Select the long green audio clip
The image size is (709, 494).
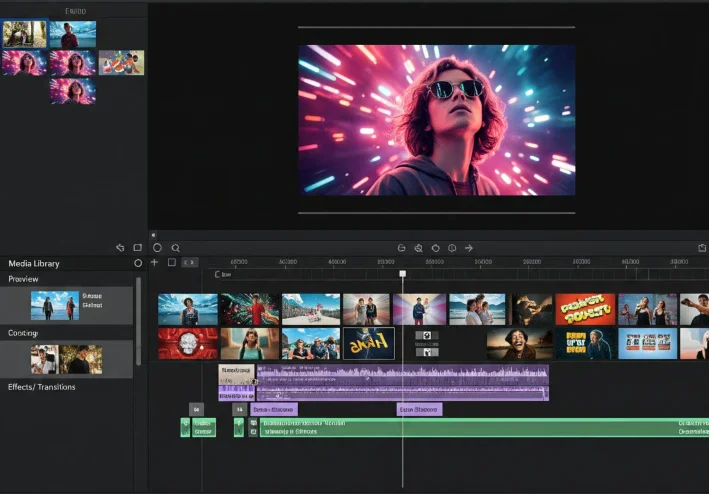(484, 428)
